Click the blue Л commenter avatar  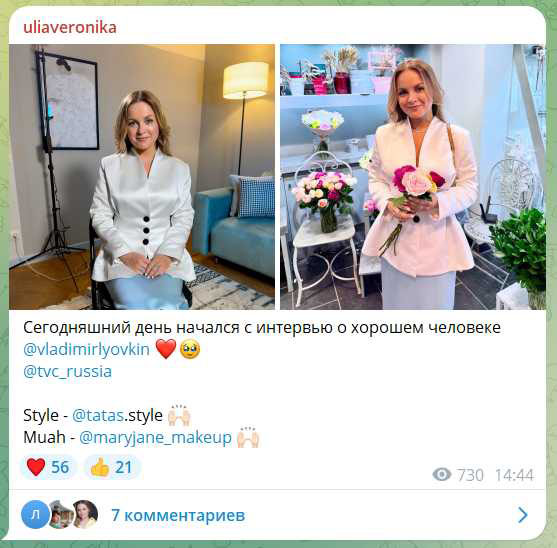[x=35, y=514]
